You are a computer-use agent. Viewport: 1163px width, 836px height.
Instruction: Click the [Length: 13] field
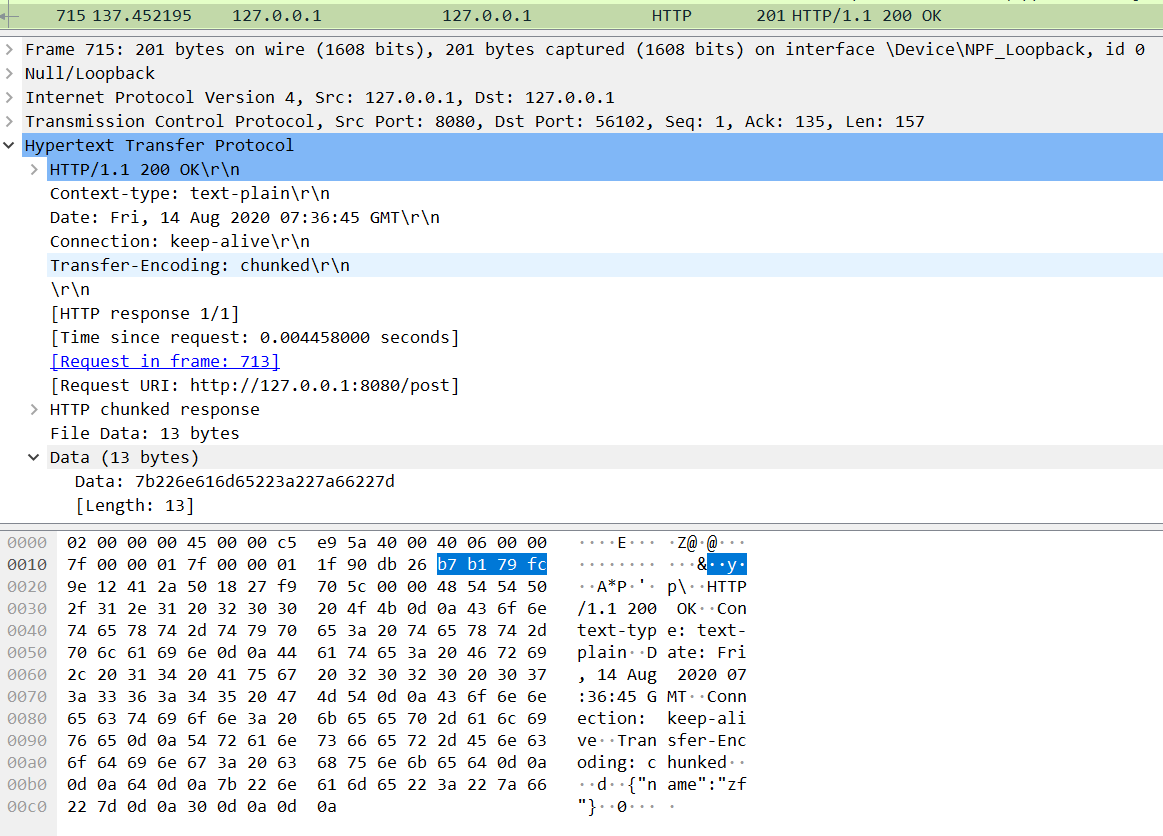tap(134, 505)
